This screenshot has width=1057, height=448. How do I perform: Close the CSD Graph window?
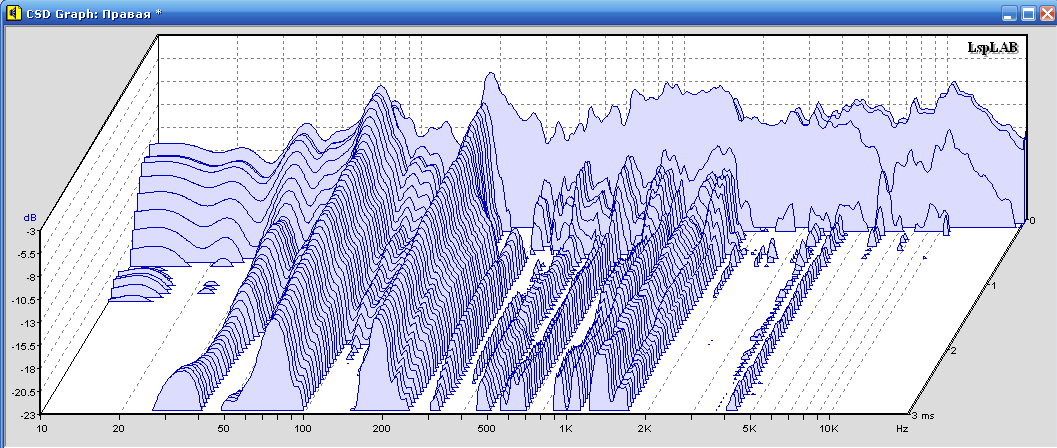[x=1046, y=13]
